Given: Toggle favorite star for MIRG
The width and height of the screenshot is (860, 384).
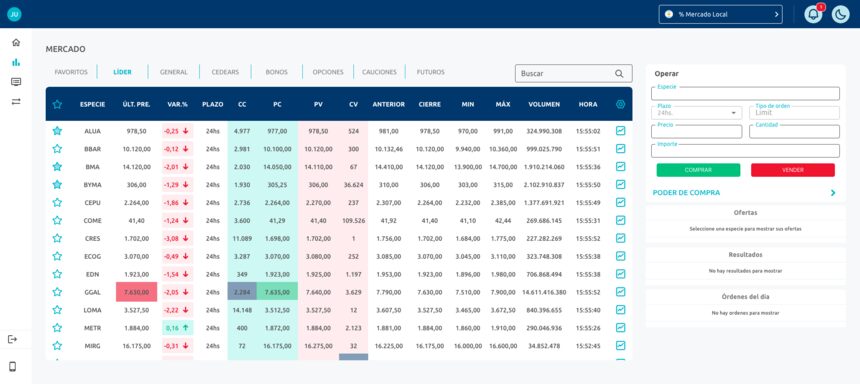Looking at the screenshot, I should 57,346.
